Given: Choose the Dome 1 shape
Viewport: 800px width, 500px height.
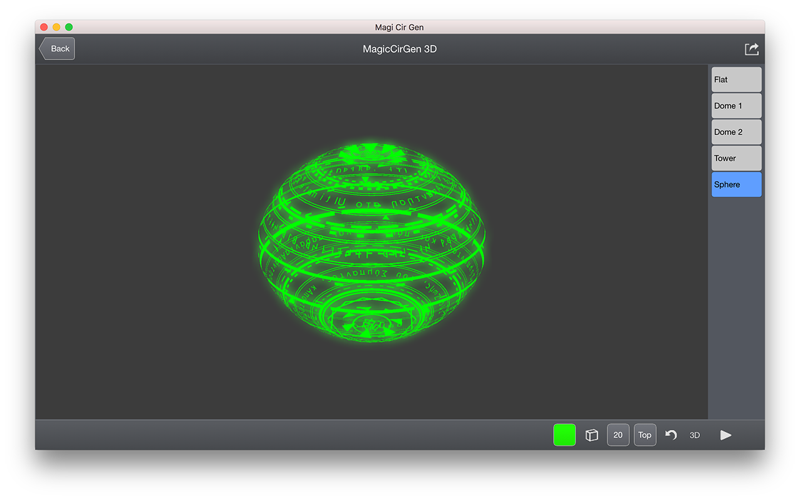Looking at the screenshot, I should coord(736,106).
